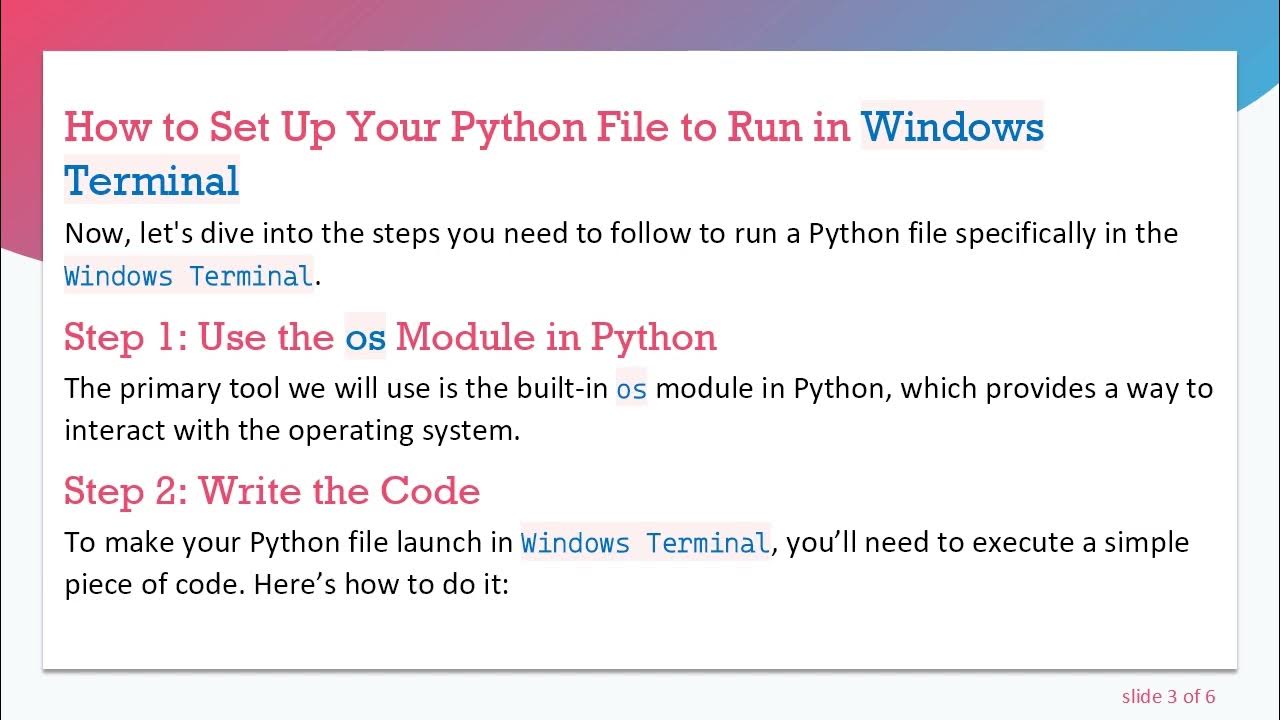
Task: Click the "Here's how to do it:" sentence
Action: (382, 585)
